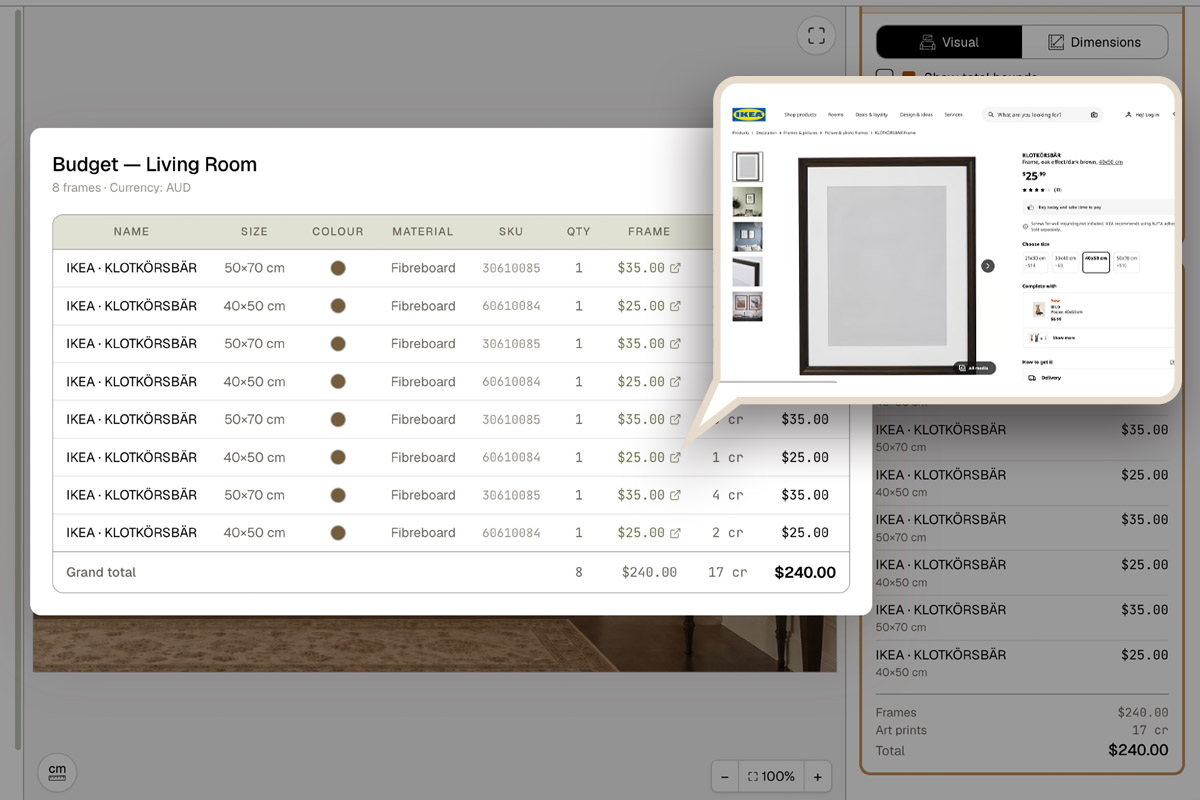
Task: Click the sidebar Total $240.00 line
Action: 1021,750
